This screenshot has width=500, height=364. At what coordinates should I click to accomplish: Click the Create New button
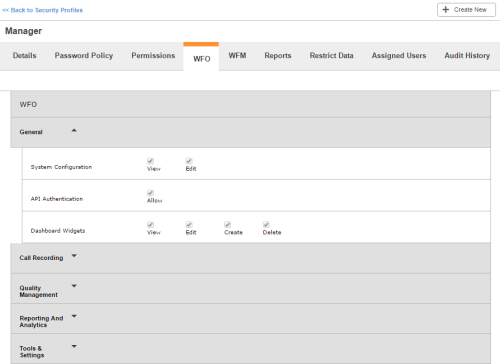[466, 10]
